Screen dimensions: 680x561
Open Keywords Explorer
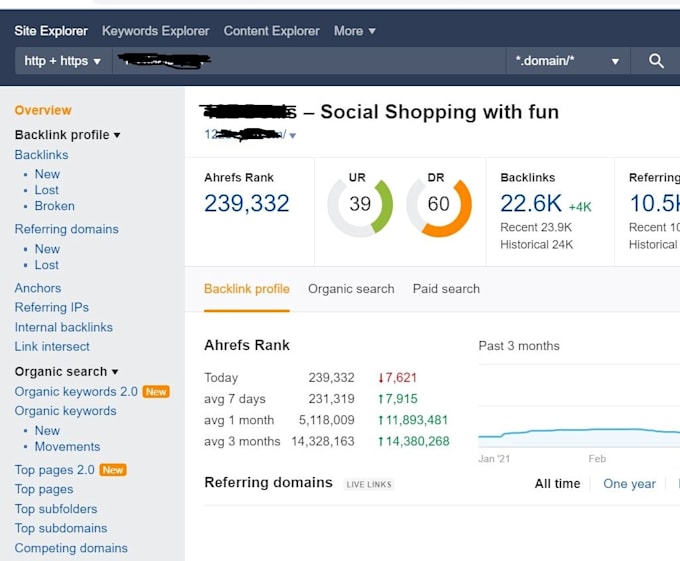pyautogui.click(x=156, y=31)
